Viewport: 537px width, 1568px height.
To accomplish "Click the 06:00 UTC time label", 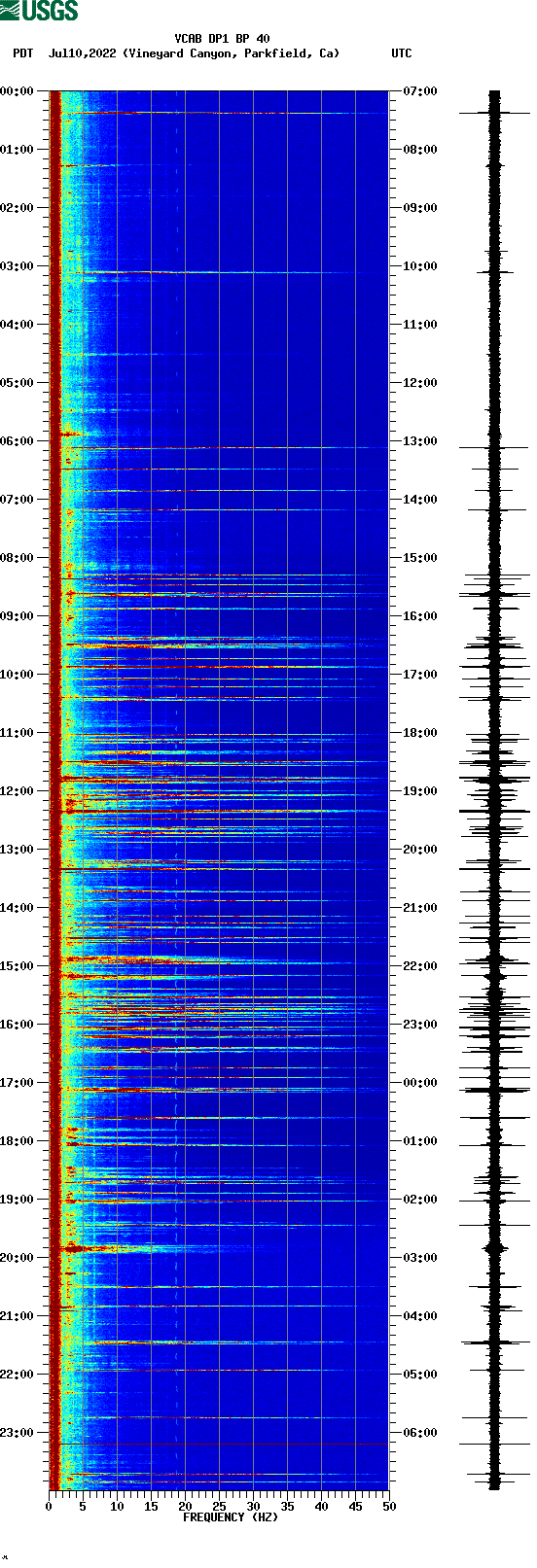I will [420, 1433].
